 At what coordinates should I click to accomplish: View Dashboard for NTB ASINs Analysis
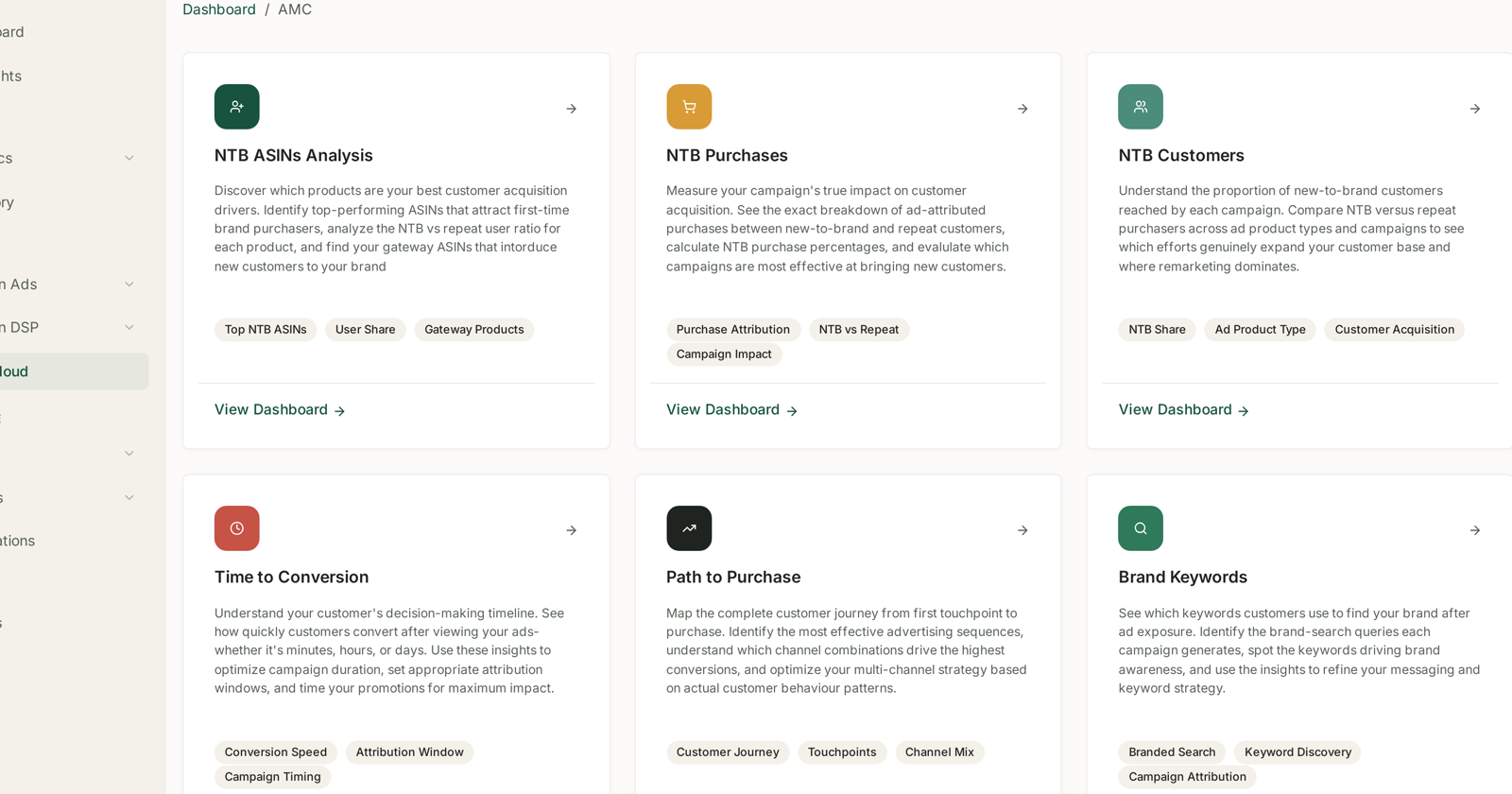(280, 409)
